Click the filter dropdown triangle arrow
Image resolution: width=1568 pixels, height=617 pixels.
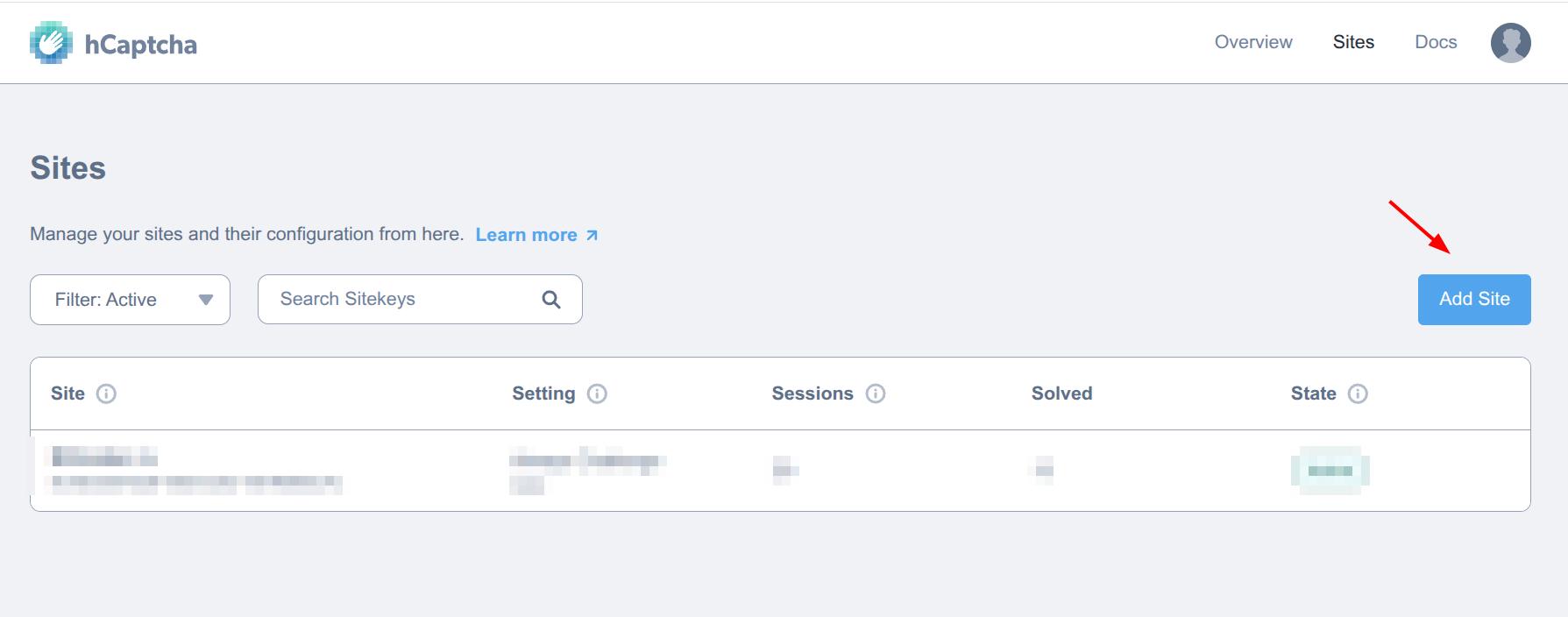click(206, 300)
